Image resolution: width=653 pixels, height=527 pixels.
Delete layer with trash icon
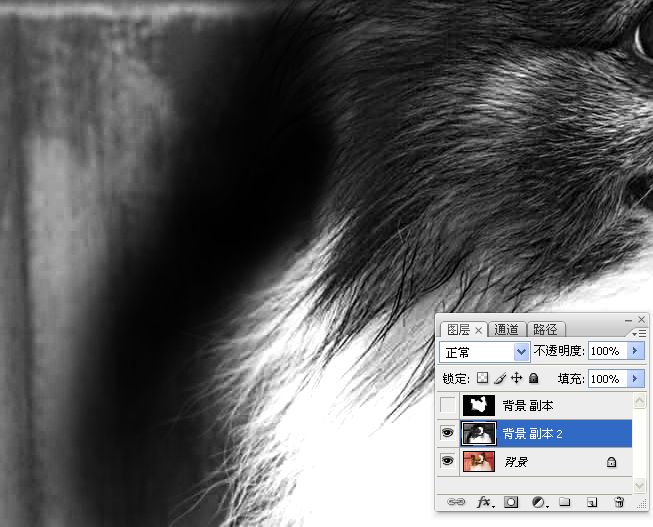pyautogui.click(x=619, y=501)
